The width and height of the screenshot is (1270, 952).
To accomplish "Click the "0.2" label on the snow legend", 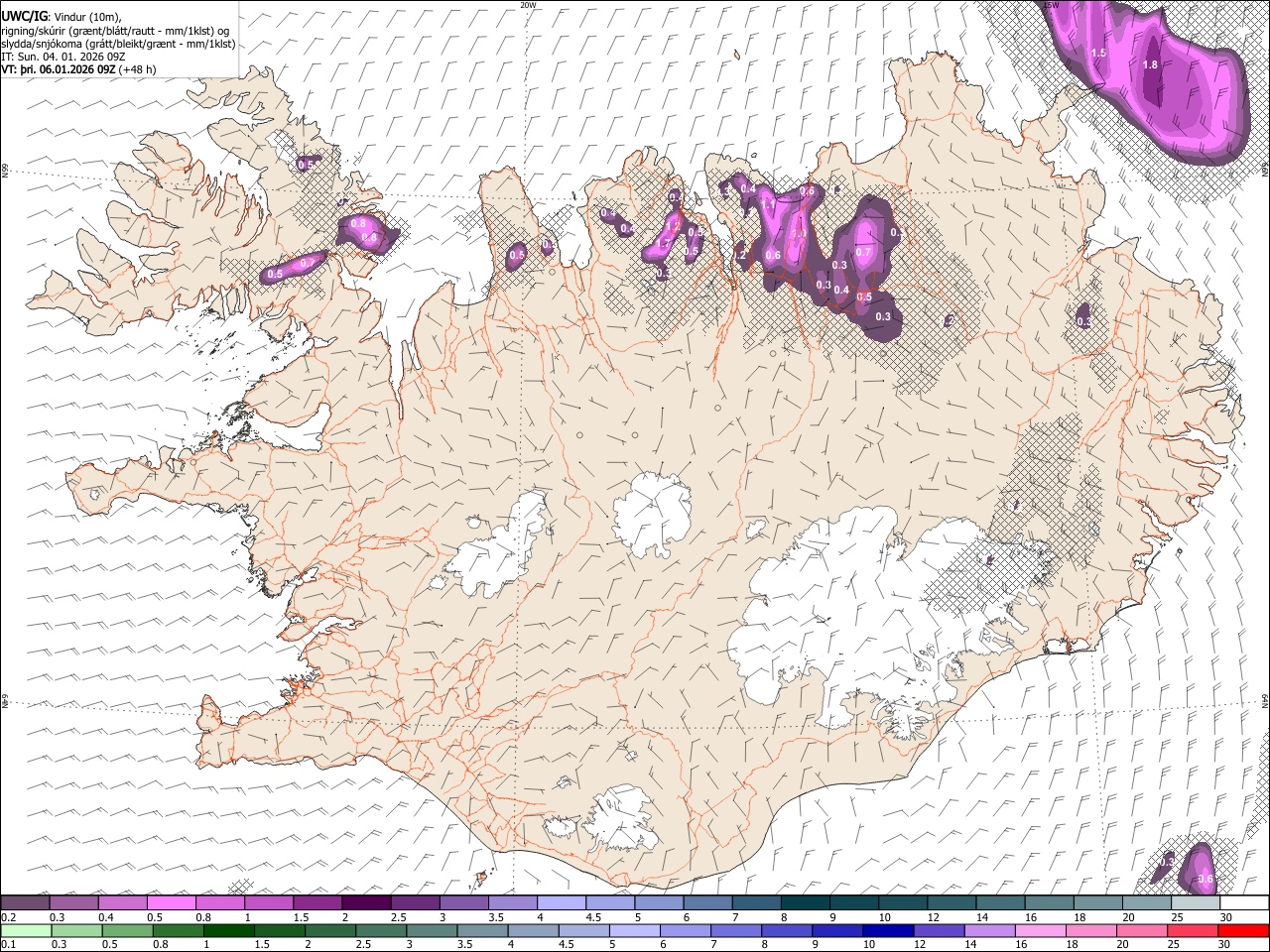I will [x=9, y=917].
